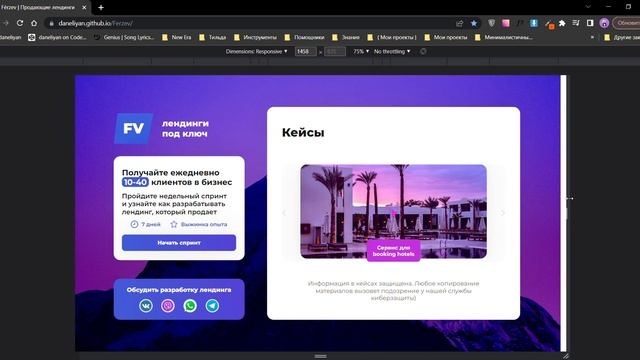Expand the New Era bookmark folder
The height and width of the screenshot is (360, 640).
tap(176, 37)
